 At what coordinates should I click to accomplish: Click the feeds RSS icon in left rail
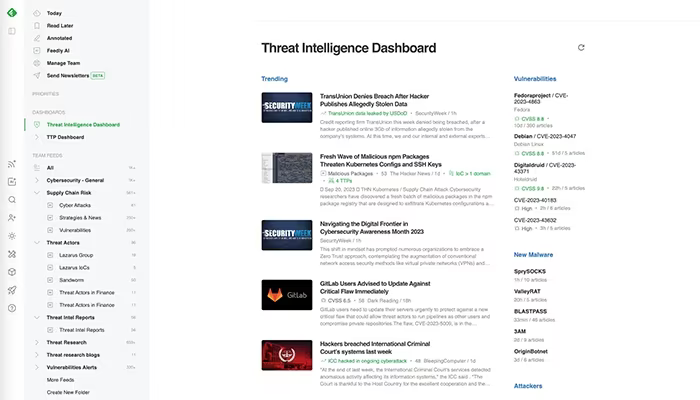pos(12,164)
